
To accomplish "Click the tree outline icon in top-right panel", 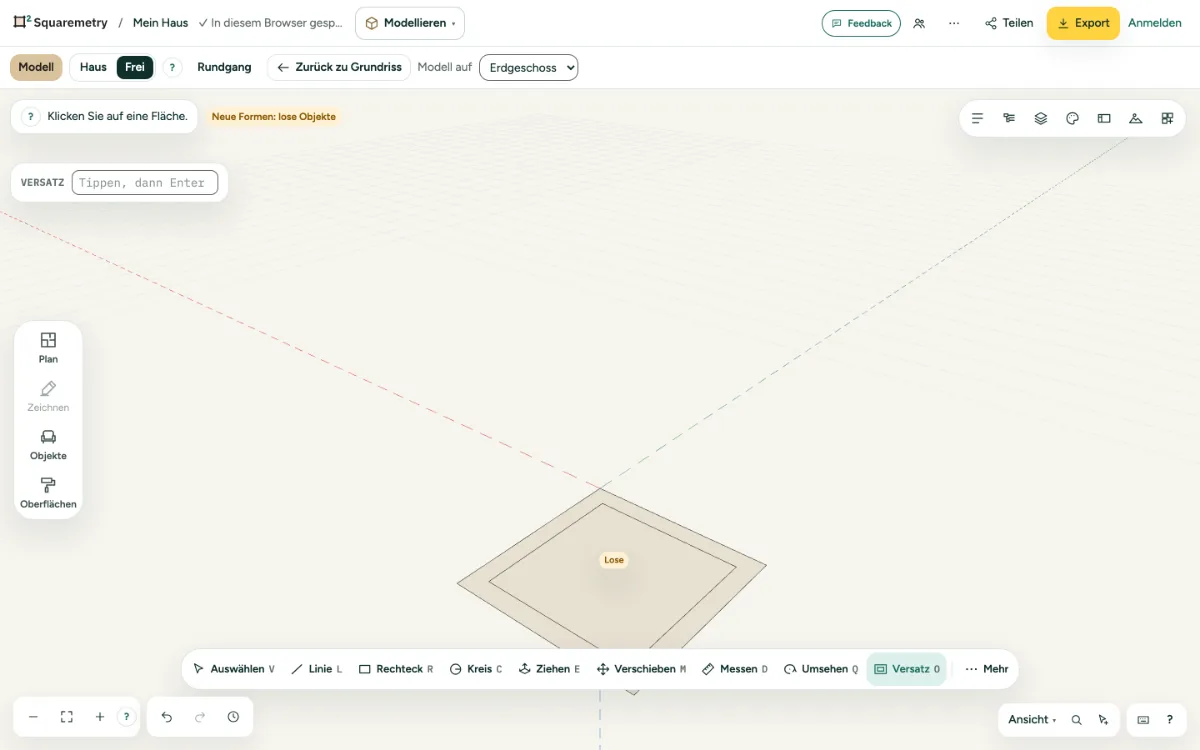I will pyautogui.click(x=1009, y=118).
